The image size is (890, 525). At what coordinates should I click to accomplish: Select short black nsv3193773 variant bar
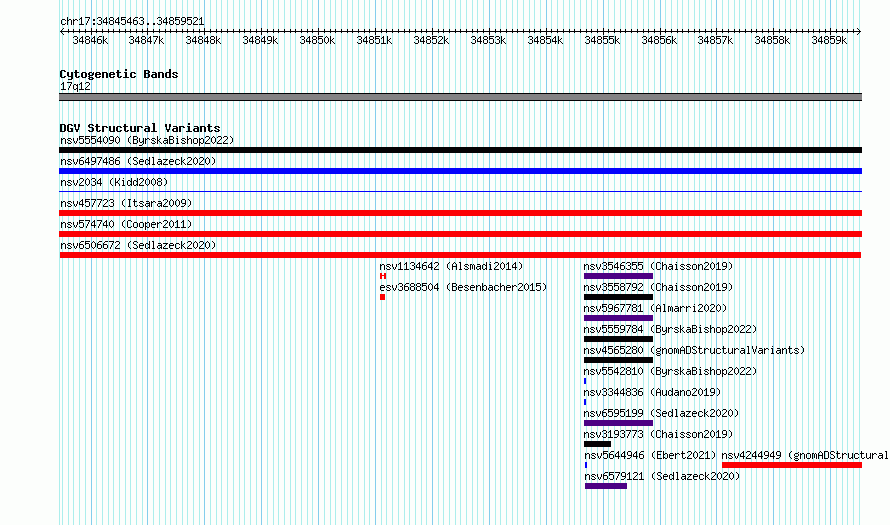pyautogui.click(x=597, y=444)
